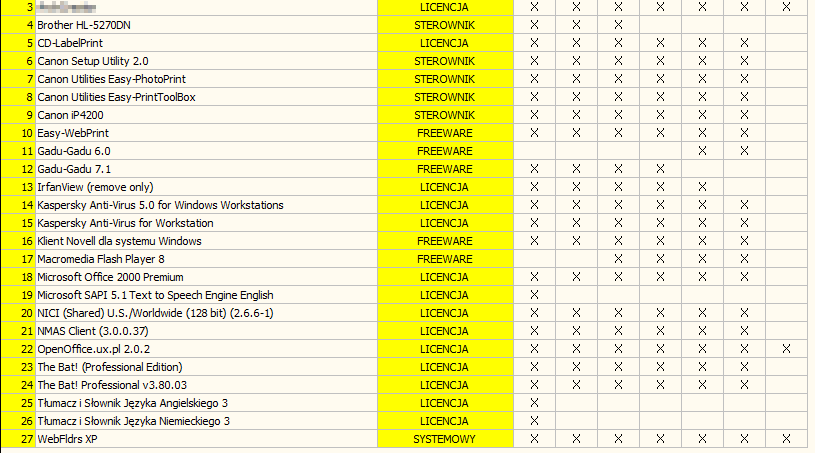Click last X mark in IrfanView row
This screenshot has height=453, width=815.
(x=702, y=186)
